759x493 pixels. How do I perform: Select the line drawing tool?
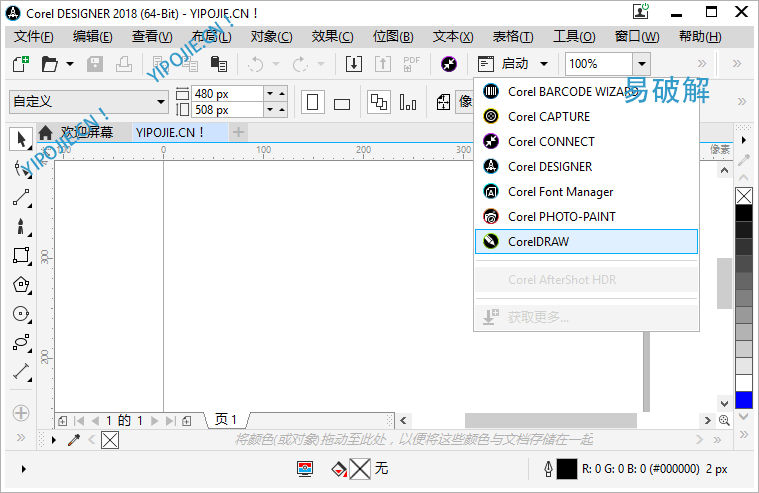coord(21,198)
